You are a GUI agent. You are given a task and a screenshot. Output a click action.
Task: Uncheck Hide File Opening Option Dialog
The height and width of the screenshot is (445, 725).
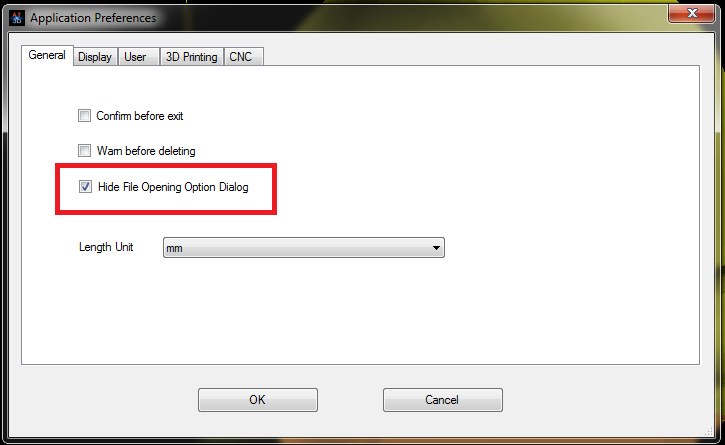tap(85, 187)
